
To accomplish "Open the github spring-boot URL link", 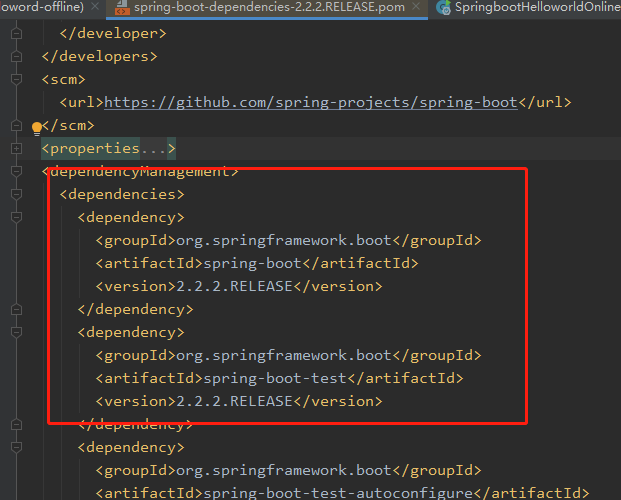I will pyautogui.click(x=311, y=103).
